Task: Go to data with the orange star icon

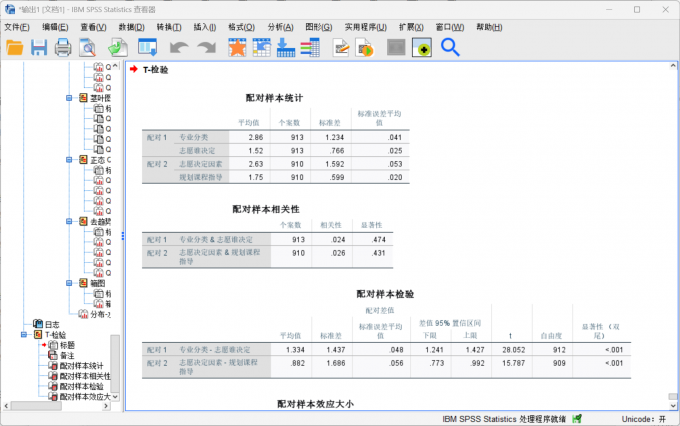Action: (x=237, y=47)
